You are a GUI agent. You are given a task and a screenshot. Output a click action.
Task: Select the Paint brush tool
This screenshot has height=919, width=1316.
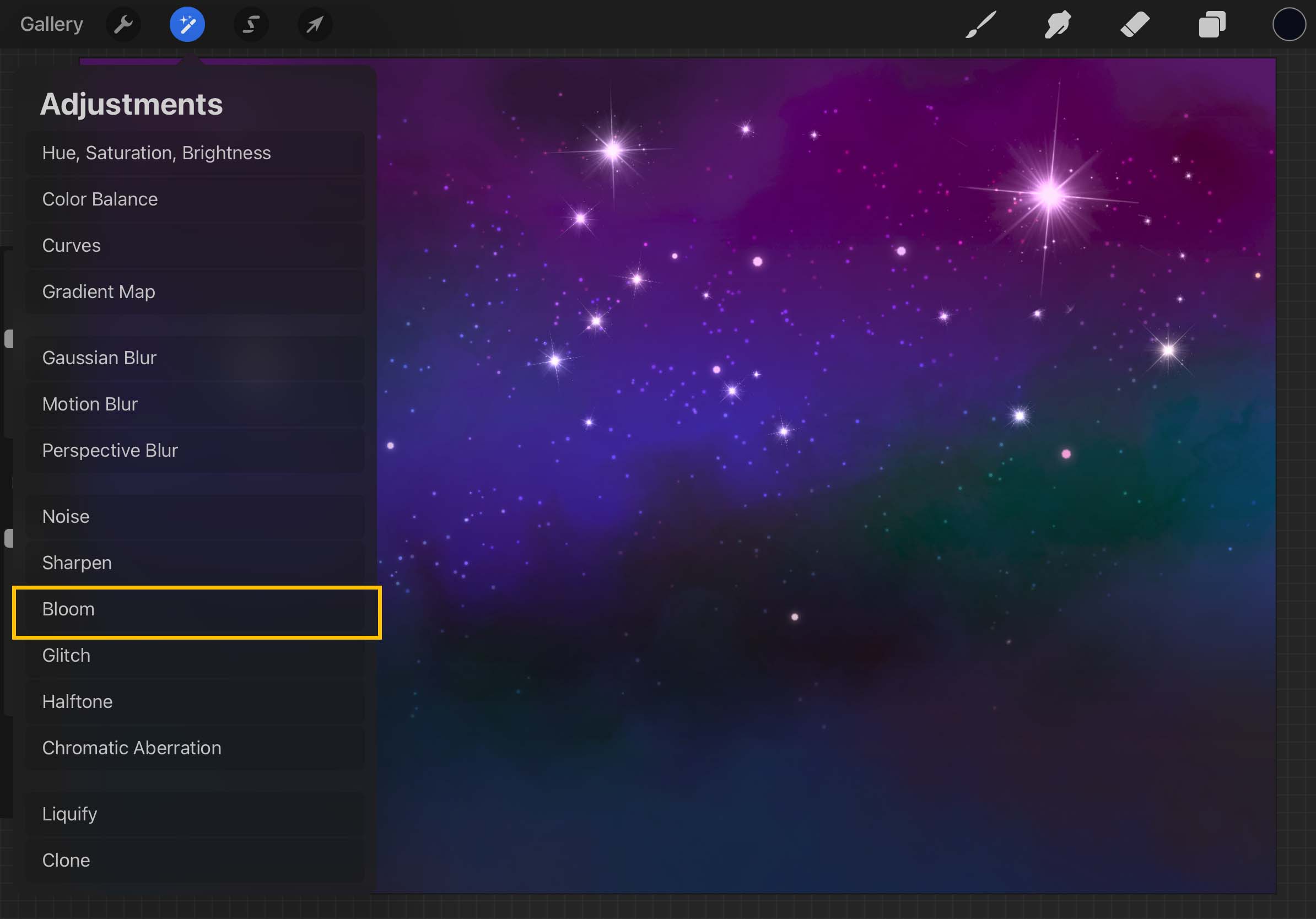(980, 24)
